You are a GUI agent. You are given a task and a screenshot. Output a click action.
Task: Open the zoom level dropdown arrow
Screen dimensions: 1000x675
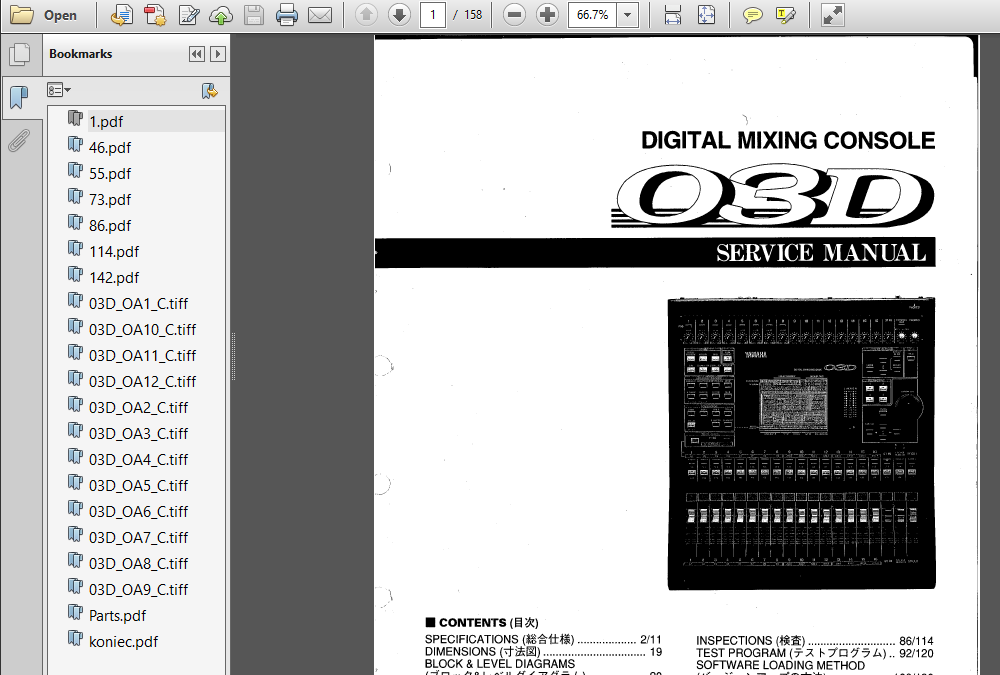(628, 15)
